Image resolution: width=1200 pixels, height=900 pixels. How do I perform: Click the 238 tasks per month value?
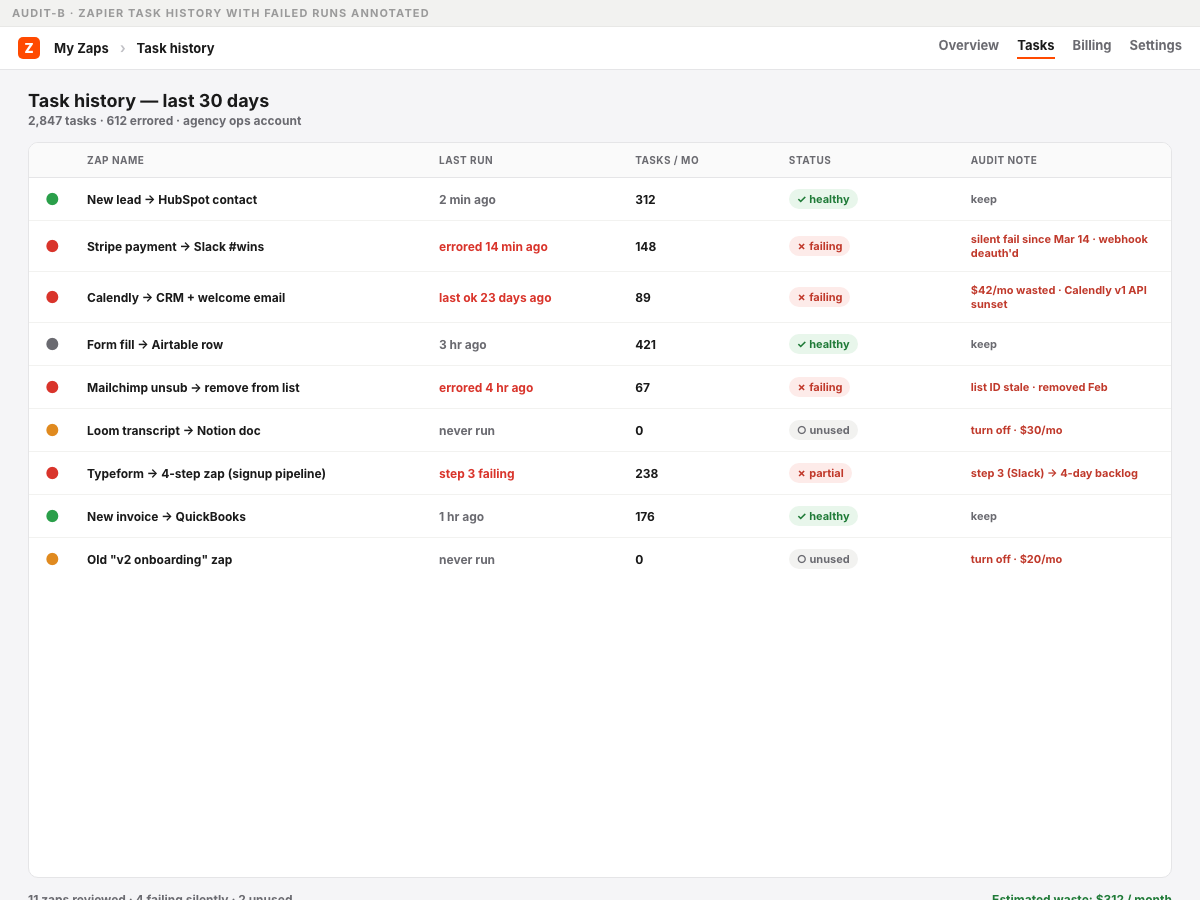(x=646, y=473)
